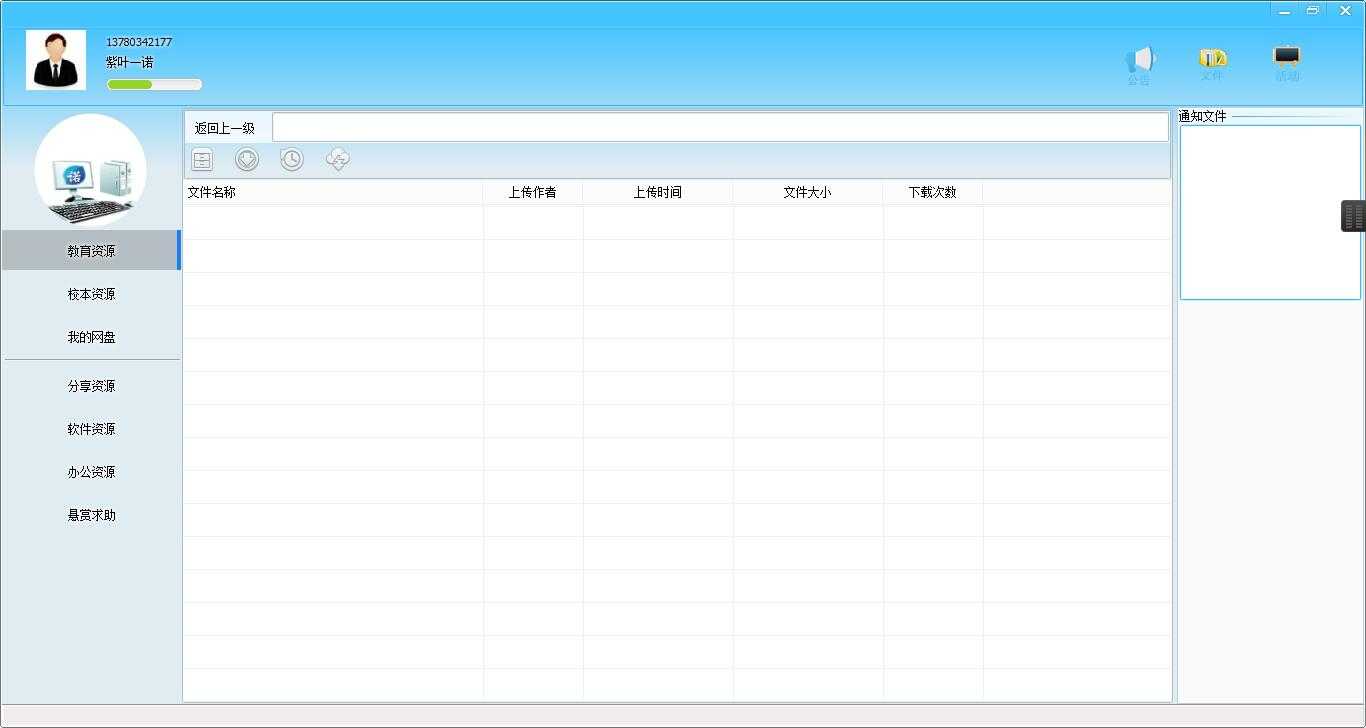Click the clock history toolbar icon
This screenshot has width=1366, height=728.
[x=292, y=159]
